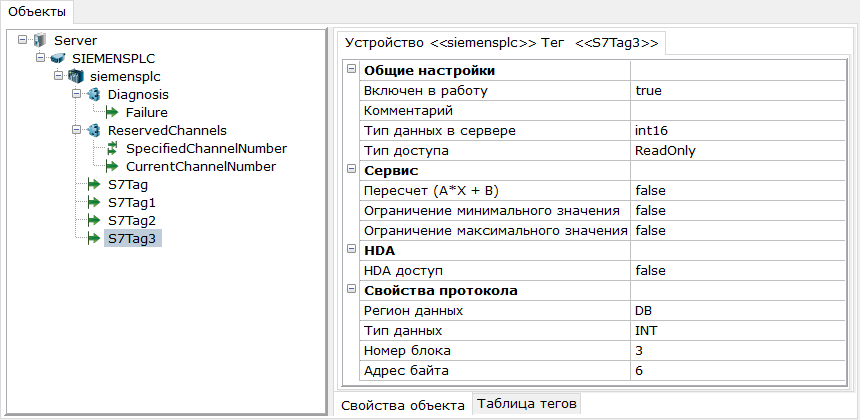
Task: Click the Включен в работу property label
Action: click(426, 90)
